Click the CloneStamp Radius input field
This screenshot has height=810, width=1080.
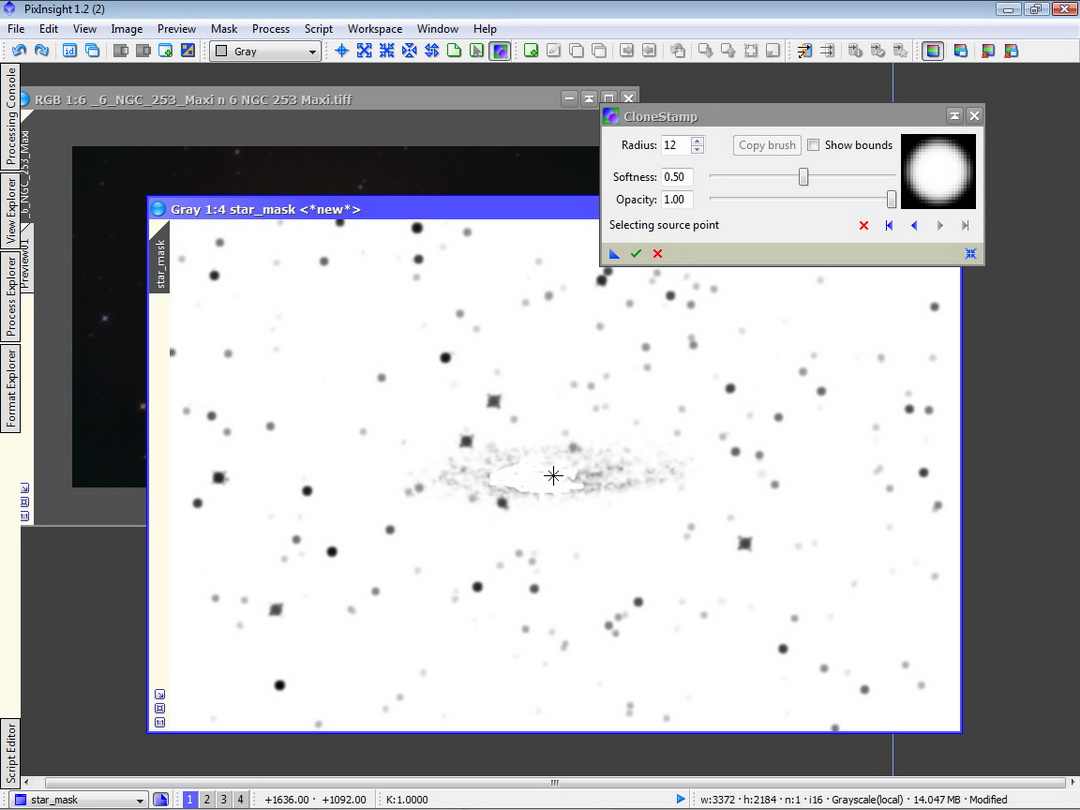(x=675, y=145)
